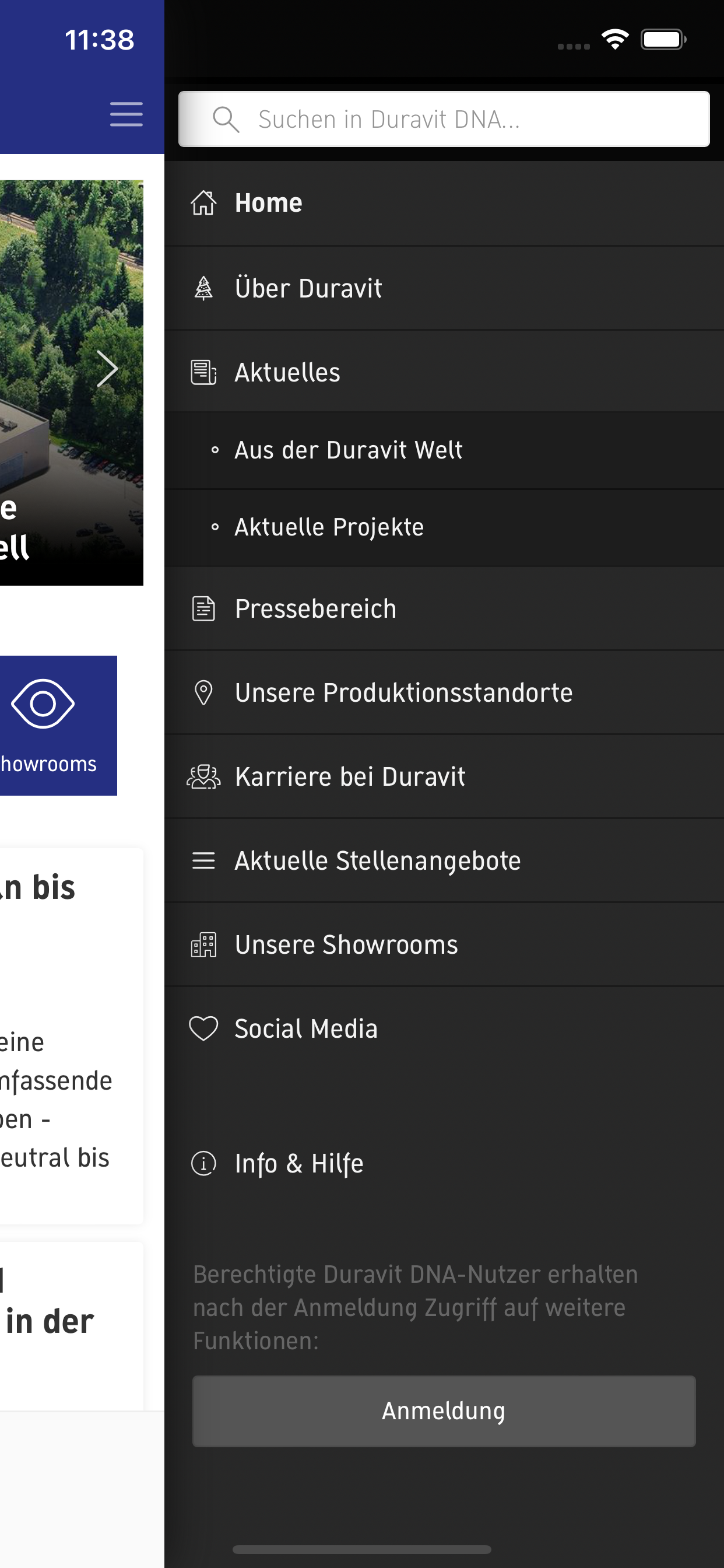Select the Aus der Duravit Welt sub-item
724x1568 pixels.
point(444,450)
